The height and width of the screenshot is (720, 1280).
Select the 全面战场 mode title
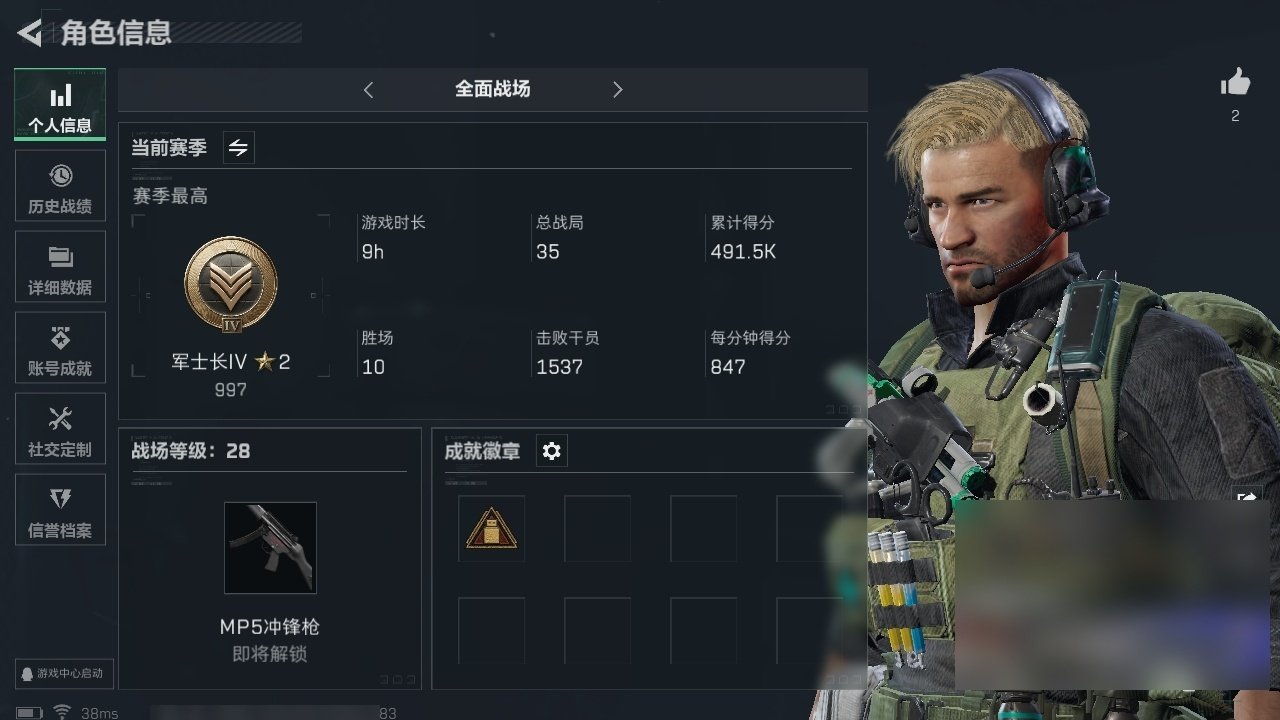pyautogui.click(x=492, y=89)
